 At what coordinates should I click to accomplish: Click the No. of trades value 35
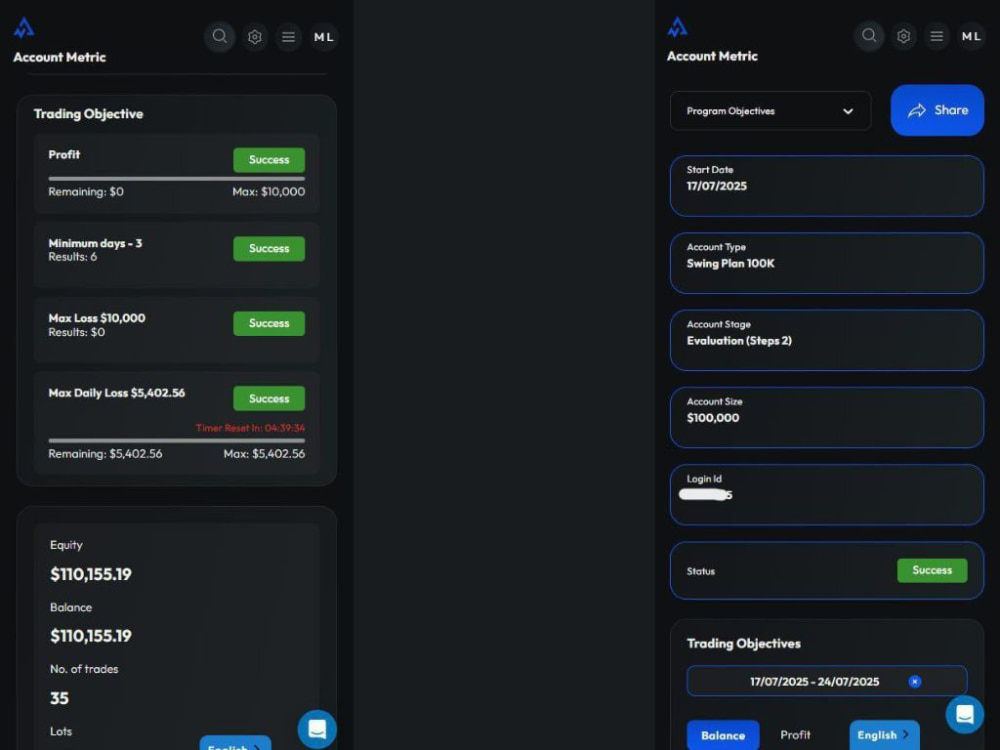pyautogui.click(x=59, y=698)
